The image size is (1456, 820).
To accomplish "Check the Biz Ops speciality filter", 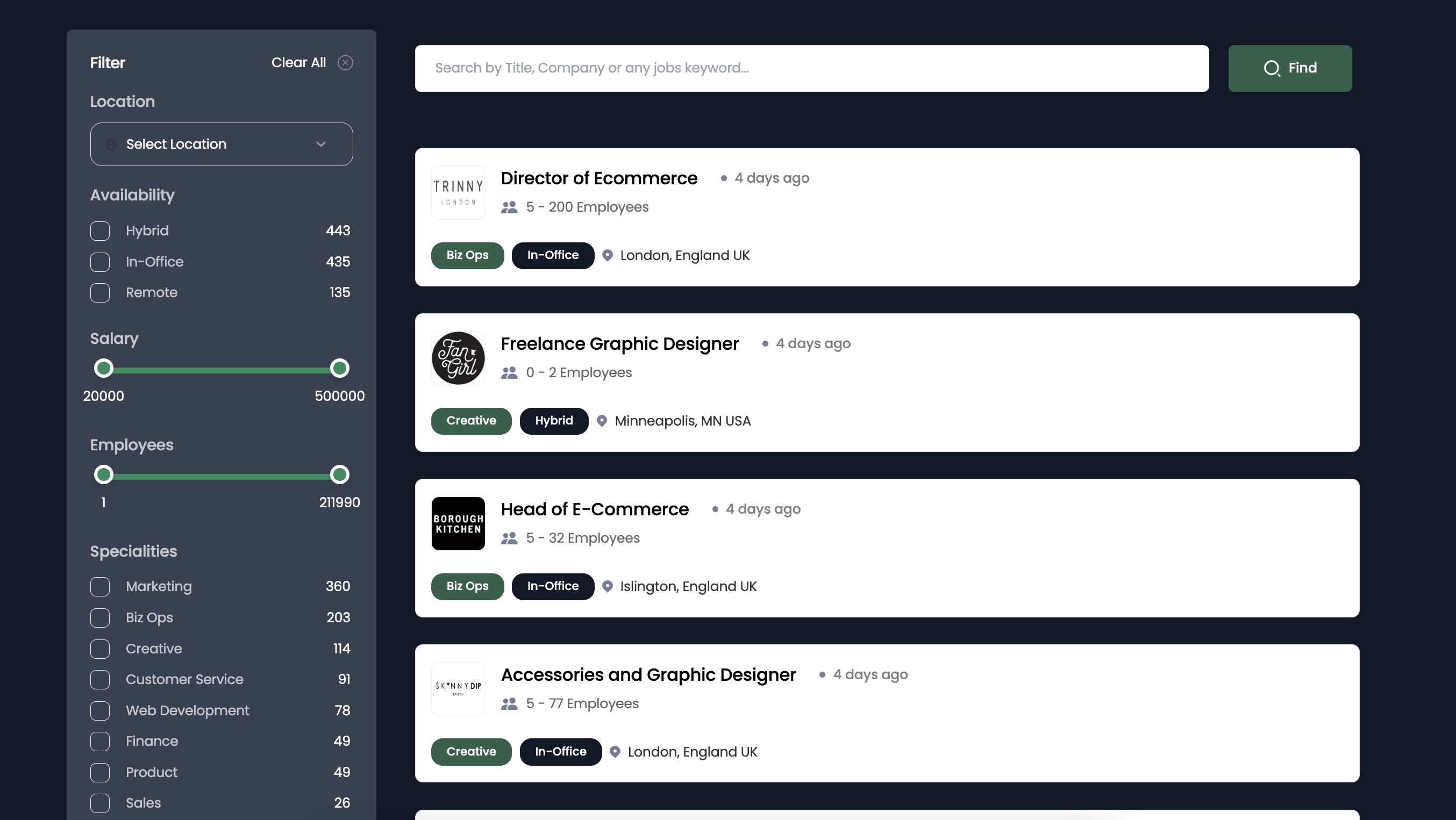I will tap(100, 618).
